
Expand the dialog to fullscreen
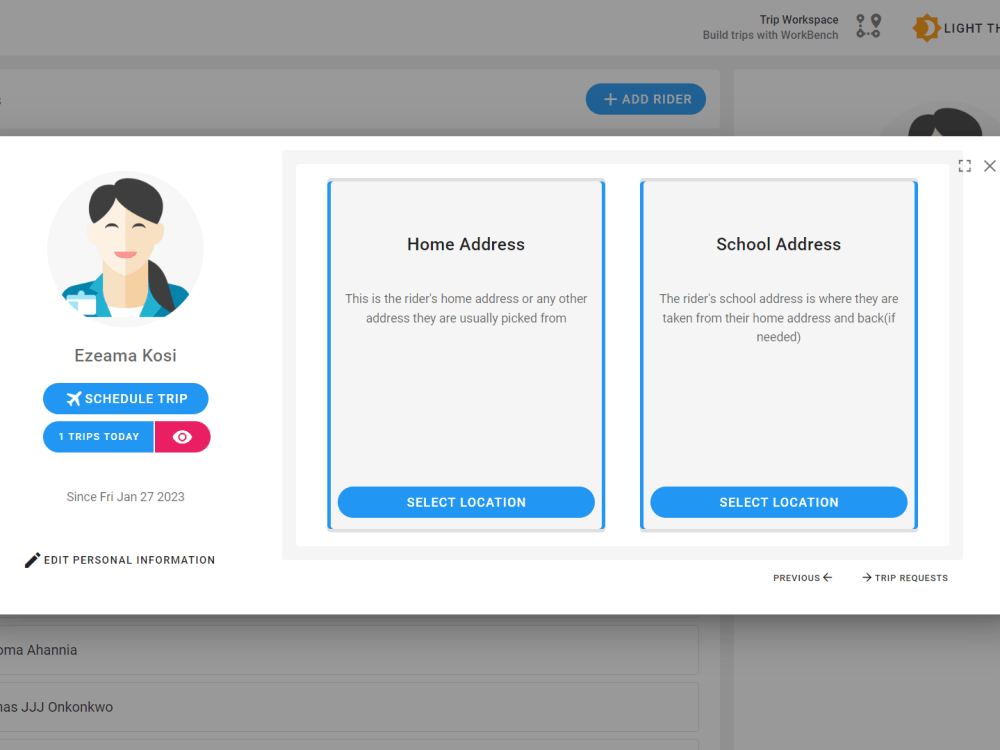pos(964,166)
